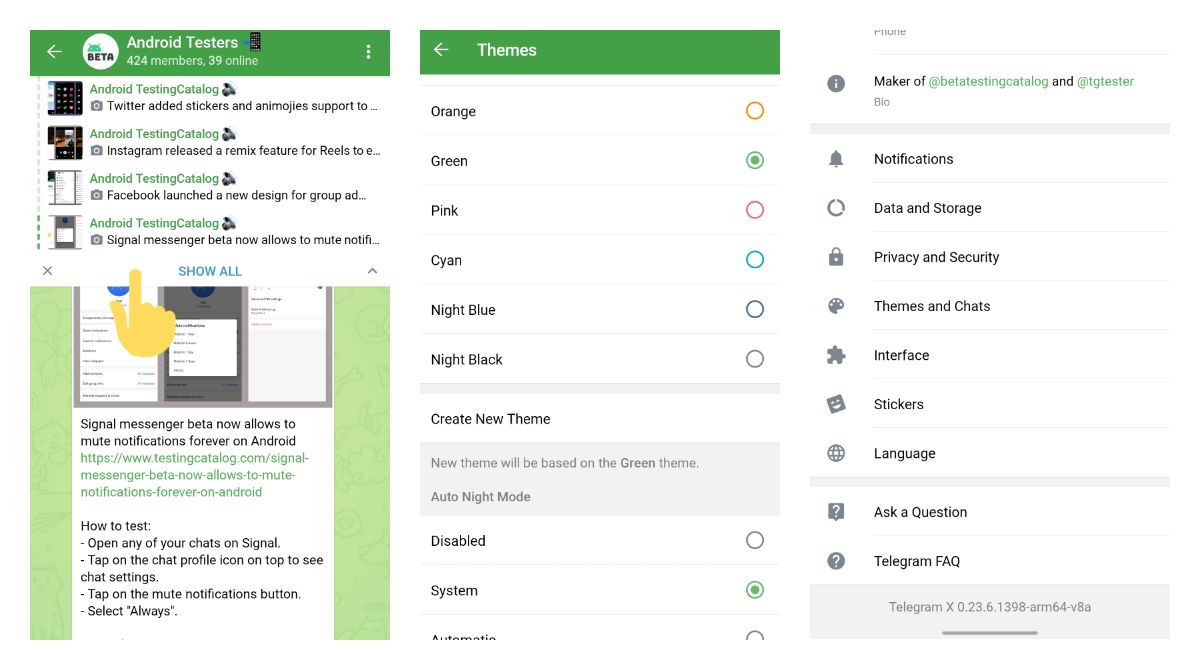This screenshot has height=670, width=1200.
Task: Tap the Android Testers BETA group avatar
Action: coord(100,51)
